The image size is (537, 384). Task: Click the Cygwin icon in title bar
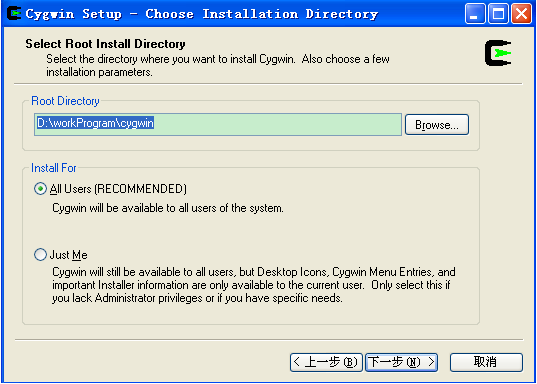pos(14,13)
